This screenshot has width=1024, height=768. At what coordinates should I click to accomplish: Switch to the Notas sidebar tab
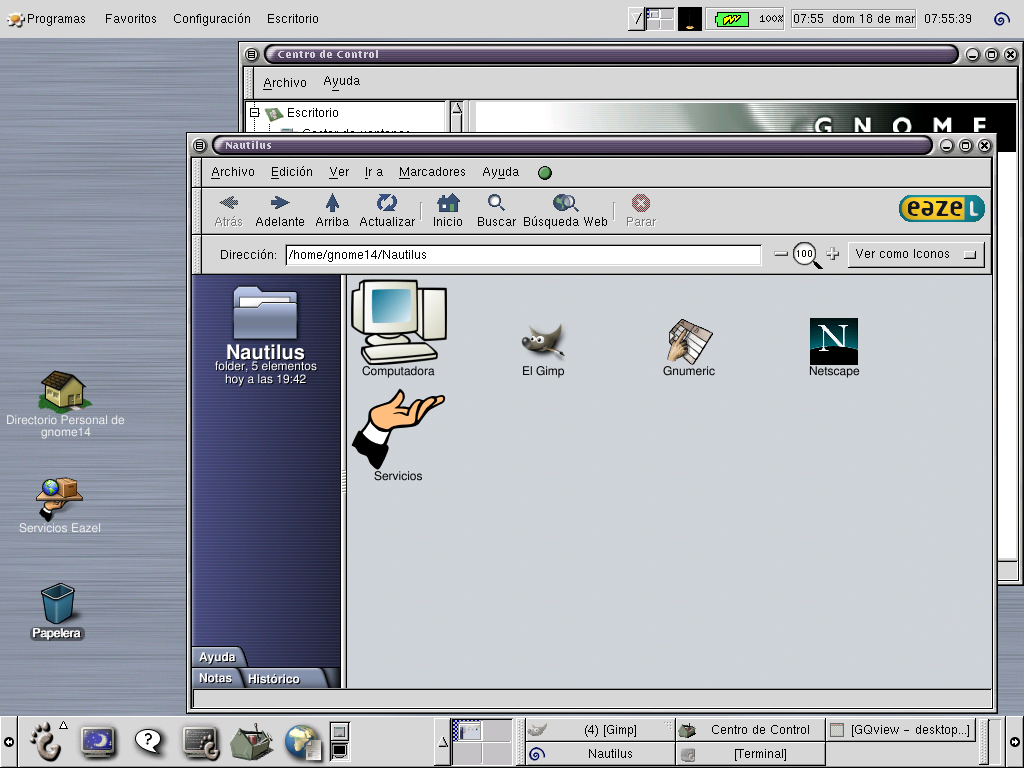(x=215, y=678)
